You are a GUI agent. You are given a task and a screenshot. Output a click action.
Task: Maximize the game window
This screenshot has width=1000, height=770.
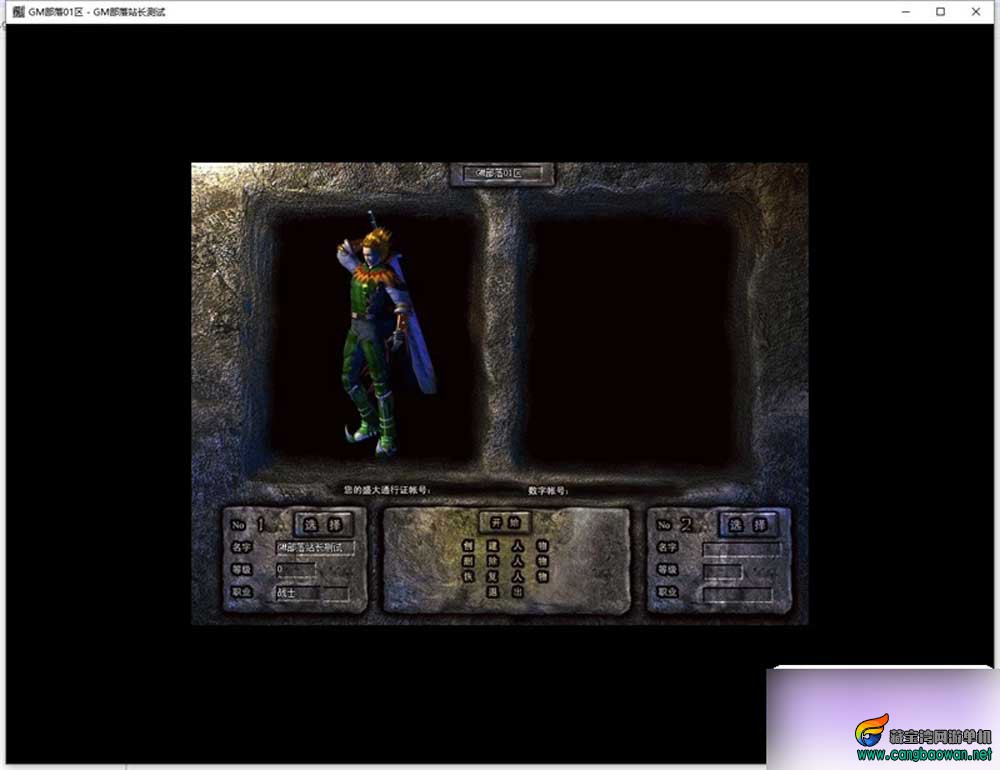pos(940,11)
